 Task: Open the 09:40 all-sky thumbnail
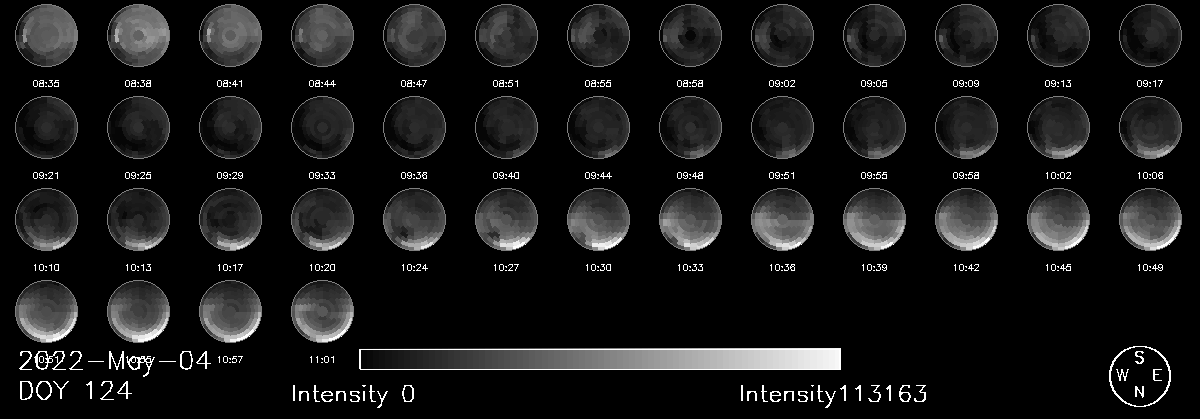(x=506, y=127)
